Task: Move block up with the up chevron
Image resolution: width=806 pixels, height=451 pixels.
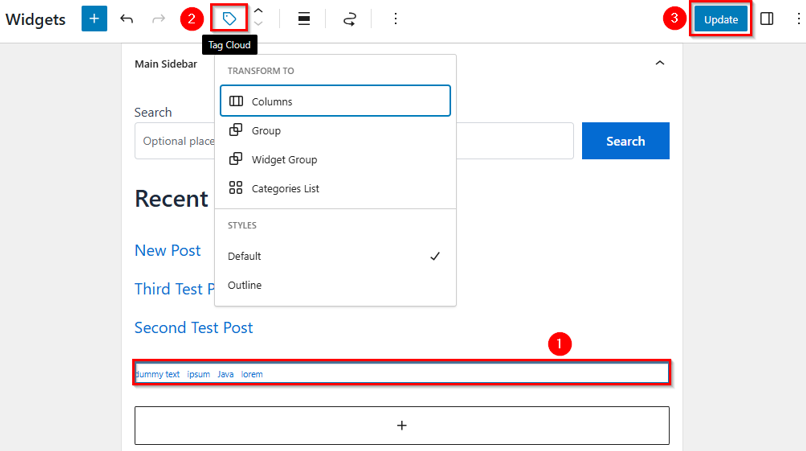Action: point(259,11)
